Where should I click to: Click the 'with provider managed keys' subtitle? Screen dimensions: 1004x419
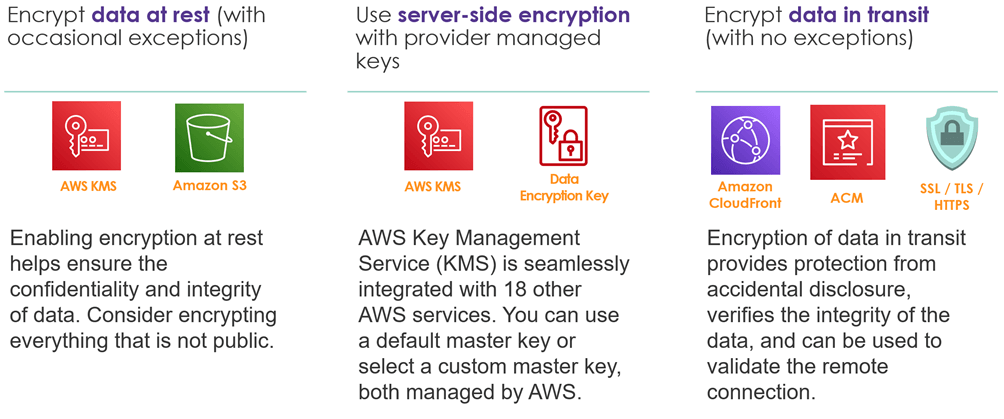click(478, 49)
